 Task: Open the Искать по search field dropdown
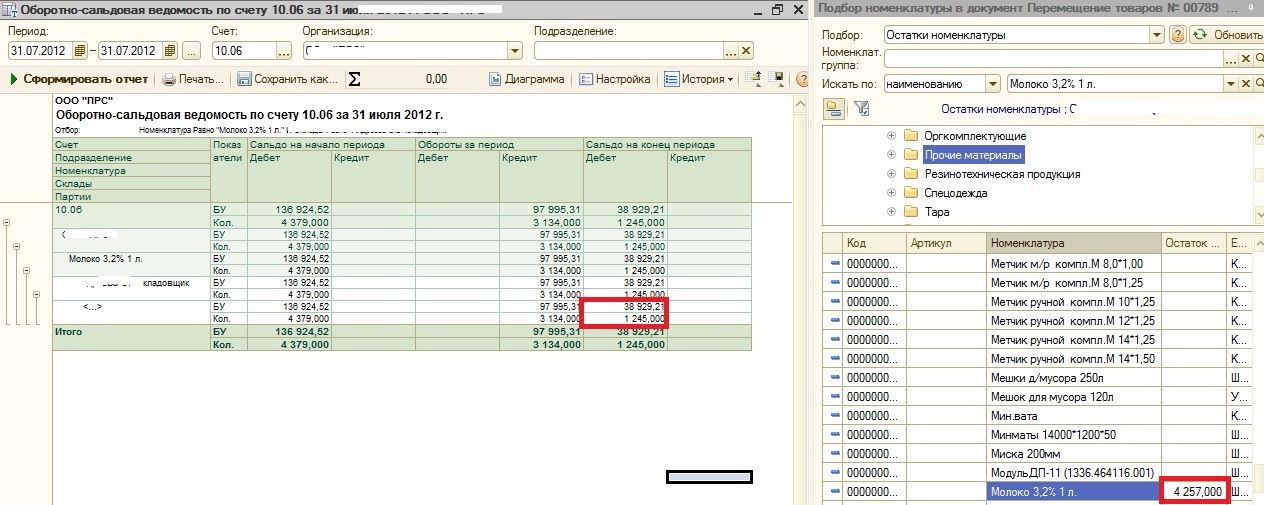(992, 85)
